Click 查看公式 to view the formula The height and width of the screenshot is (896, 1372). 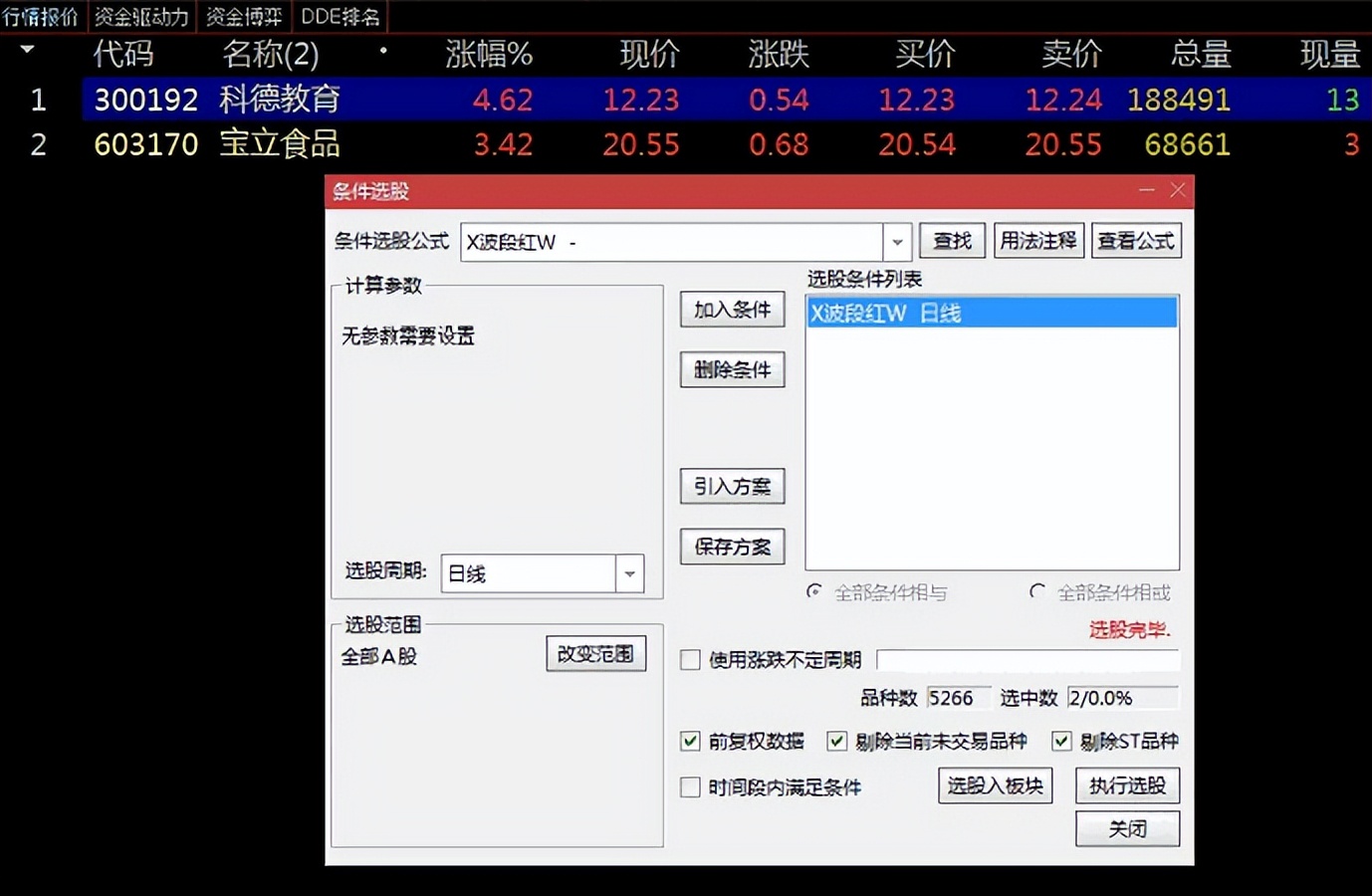click(1136, 240)
